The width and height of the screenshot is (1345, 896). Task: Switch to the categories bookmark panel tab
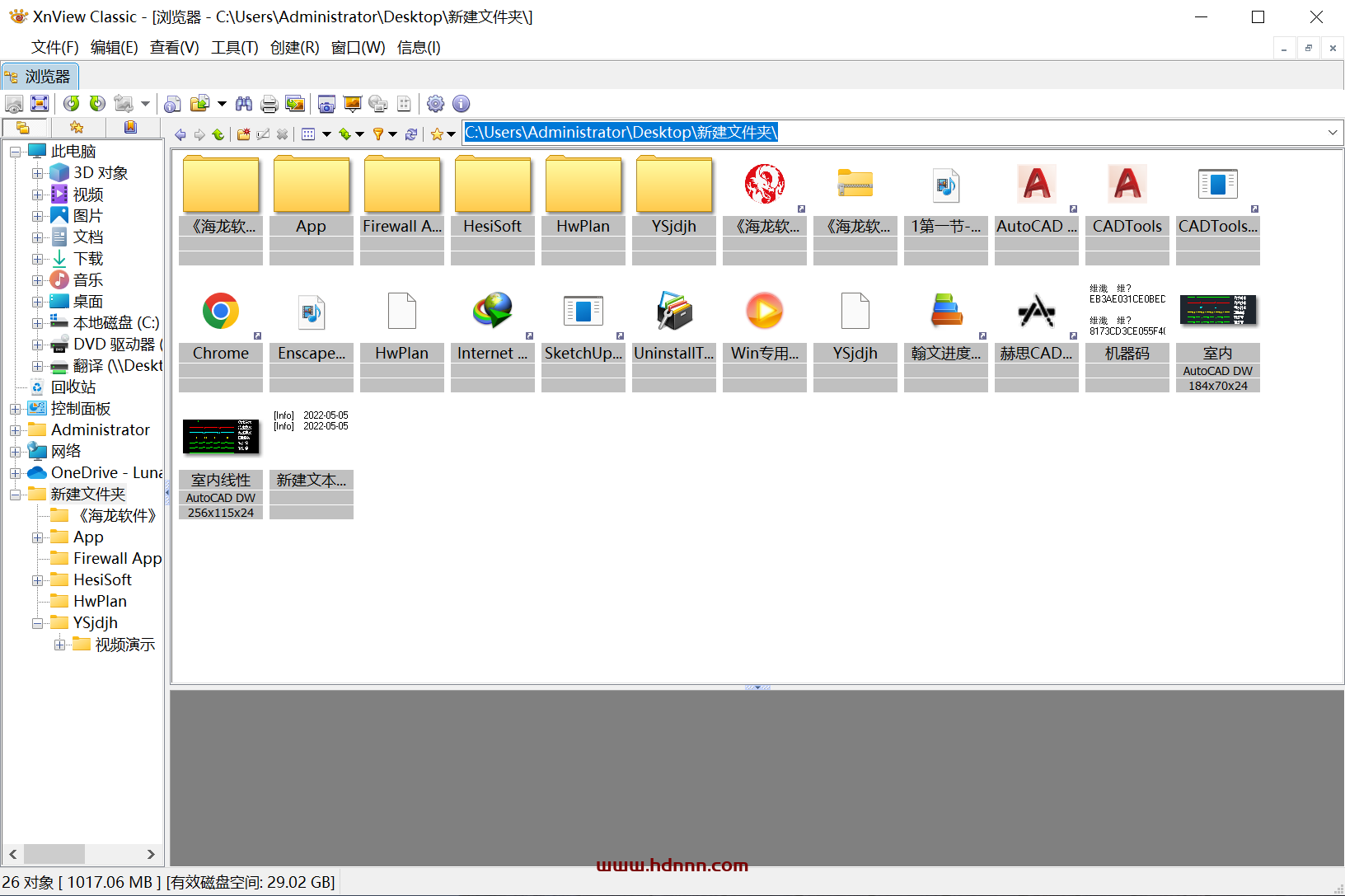(130, 128)
